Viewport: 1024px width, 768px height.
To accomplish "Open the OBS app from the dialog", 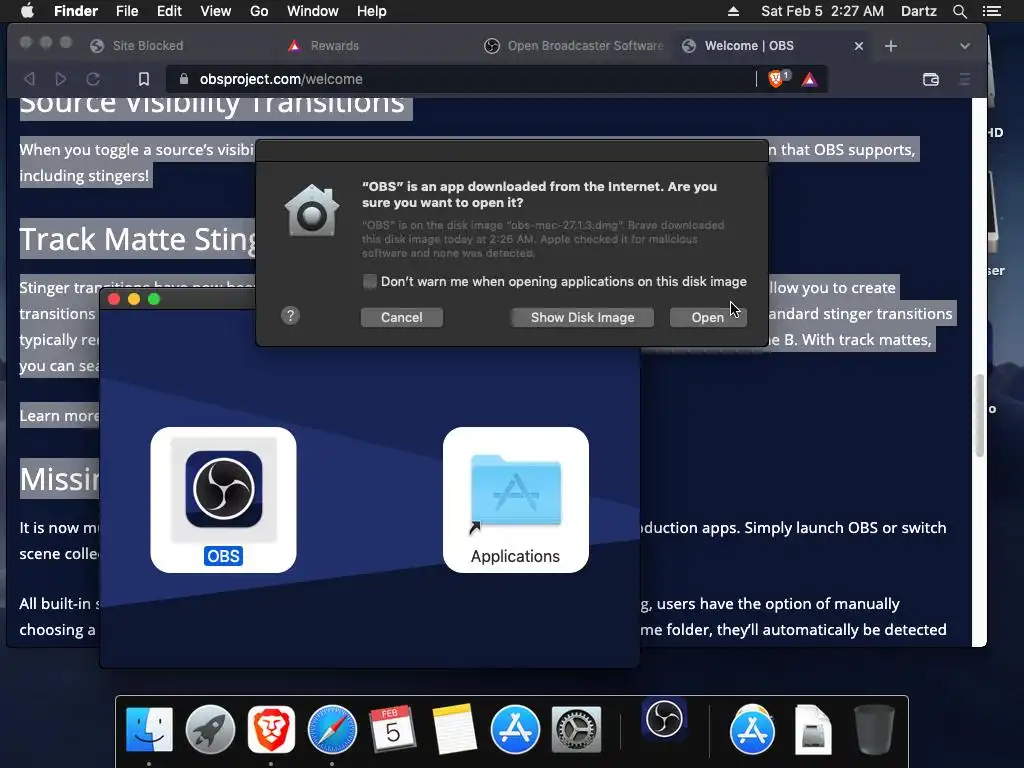I will [x=708, y=317].
